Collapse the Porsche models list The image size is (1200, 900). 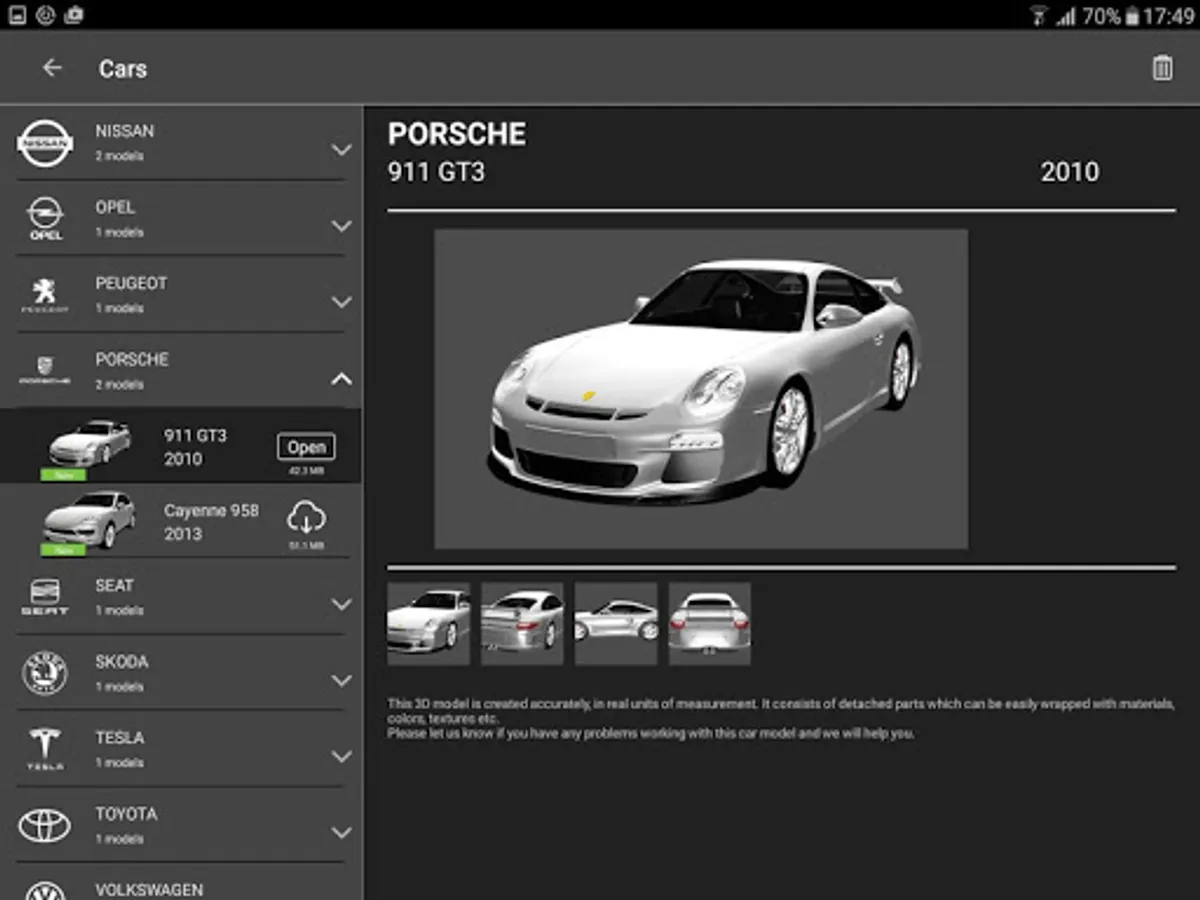[x=341, y=378]
